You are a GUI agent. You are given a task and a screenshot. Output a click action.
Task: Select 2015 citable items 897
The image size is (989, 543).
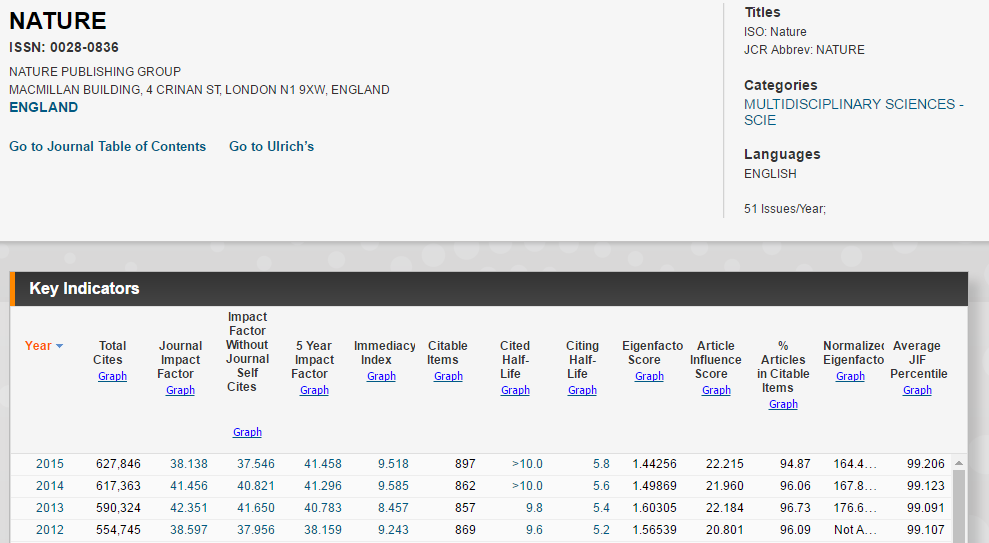(x=465, y=464)
